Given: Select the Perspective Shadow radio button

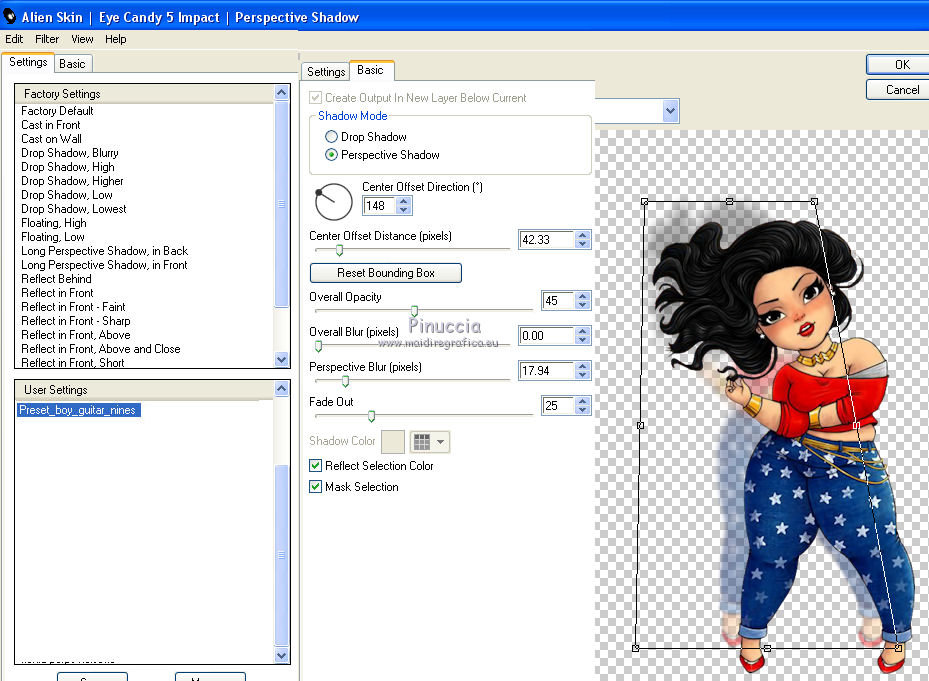Looking at the screenshot, I should pos(331,155).
